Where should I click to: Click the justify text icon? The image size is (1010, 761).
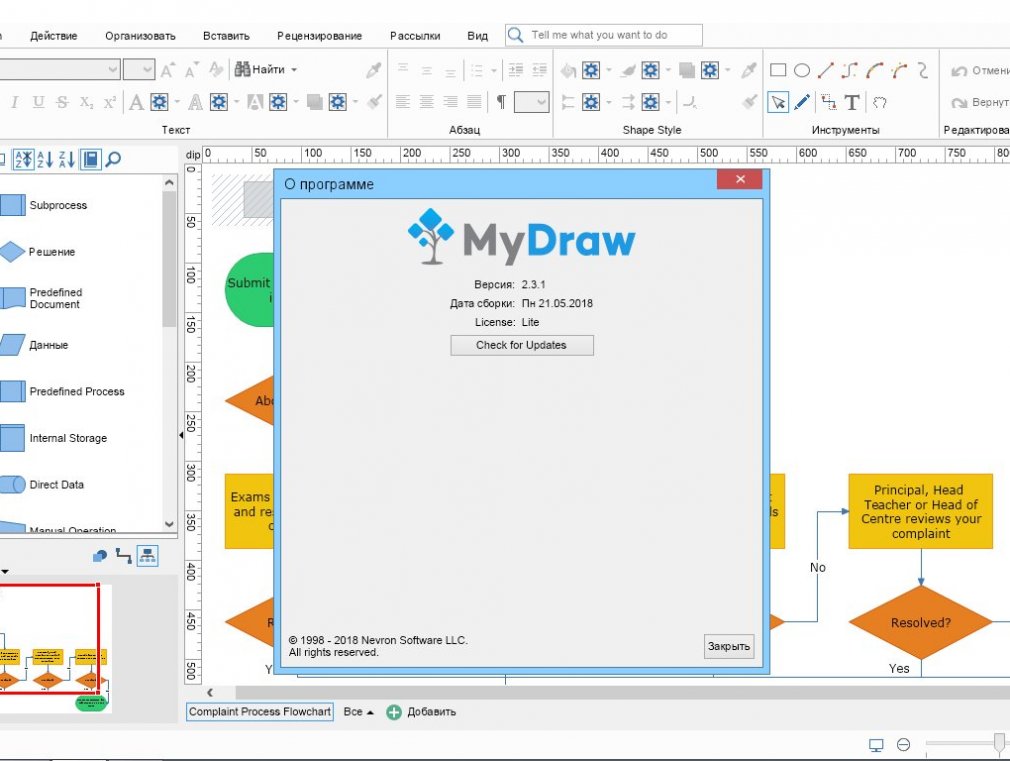pyautogui.click(x=474, y=101)
